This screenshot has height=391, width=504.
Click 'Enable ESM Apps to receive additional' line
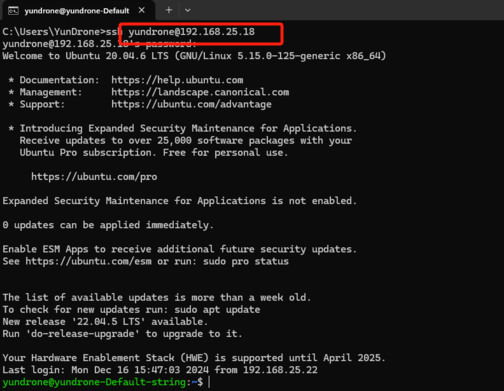[x=179, y=249]
